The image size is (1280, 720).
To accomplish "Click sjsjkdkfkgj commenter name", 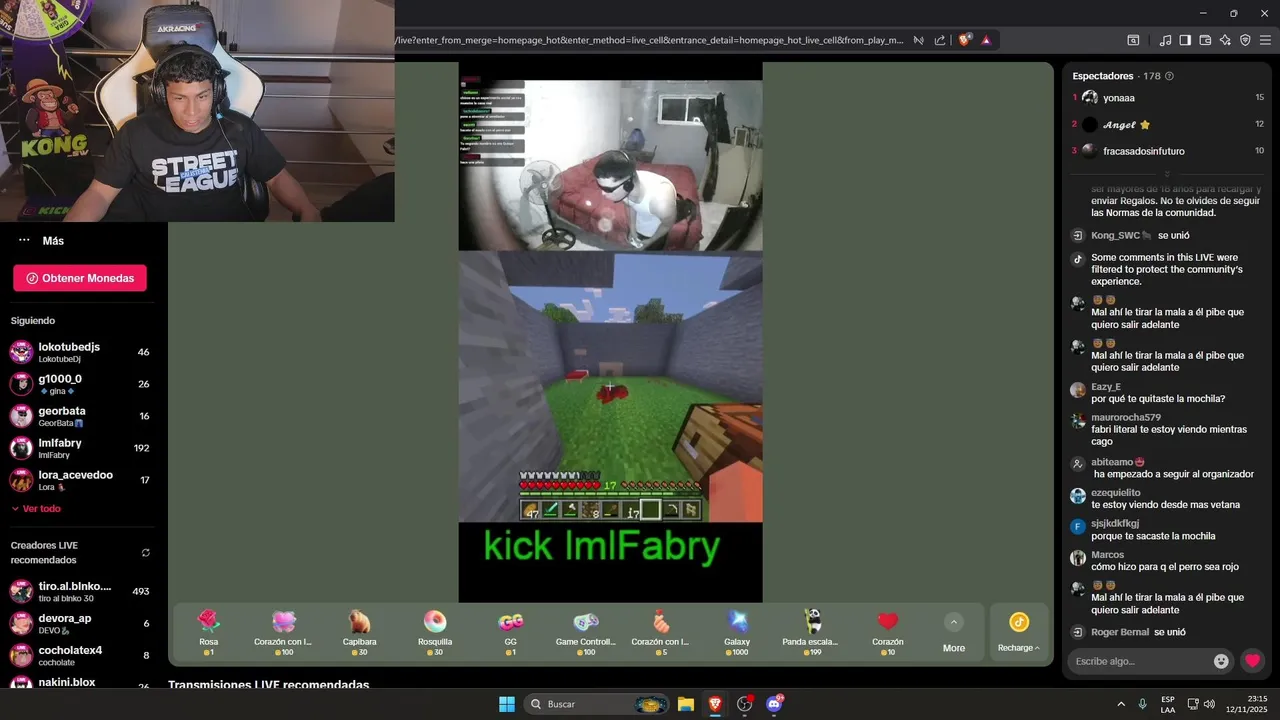I will pyautogui.click(x=1115, y=523).
